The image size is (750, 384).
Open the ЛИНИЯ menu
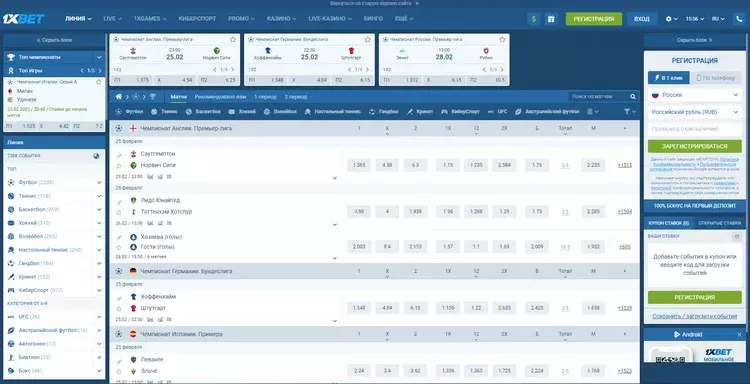[78, 19]
